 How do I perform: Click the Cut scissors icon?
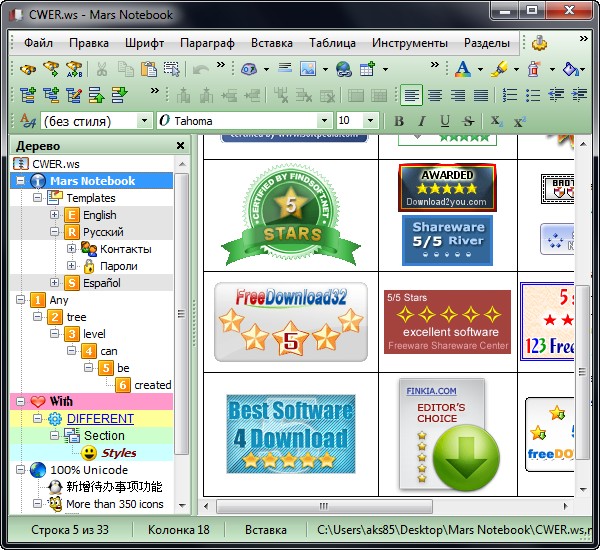[x=102, y=69]
